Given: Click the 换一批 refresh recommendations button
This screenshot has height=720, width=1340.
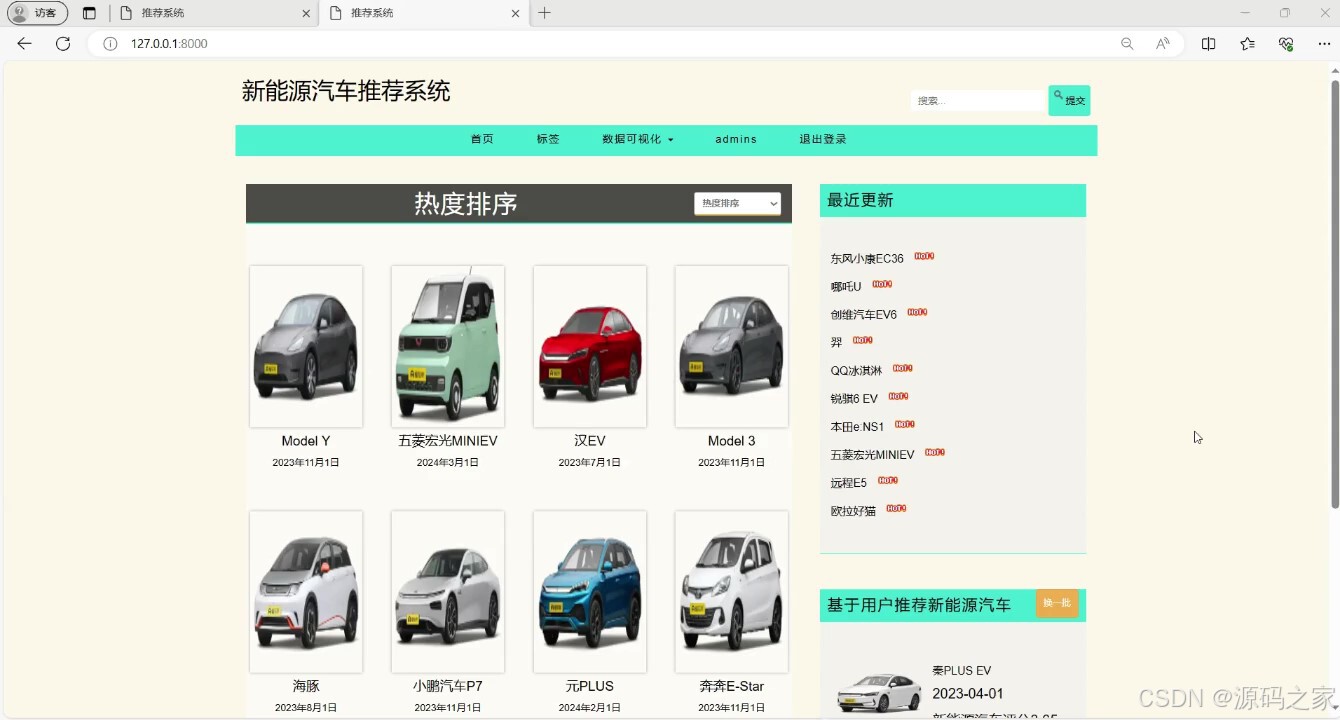Looking at the screenshot, I should coord(1057,604).
